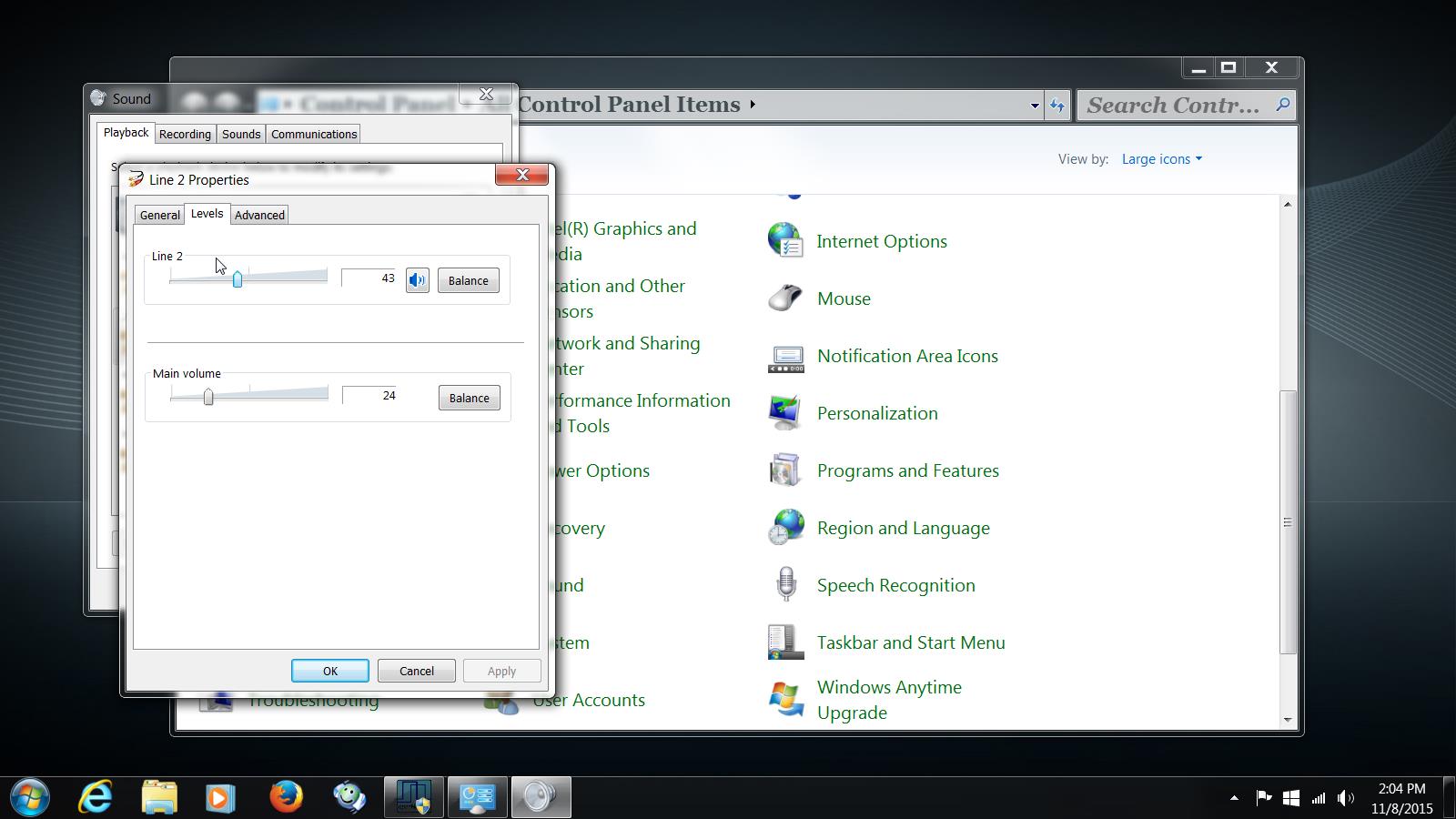Close the Sound window

point(487,95)
